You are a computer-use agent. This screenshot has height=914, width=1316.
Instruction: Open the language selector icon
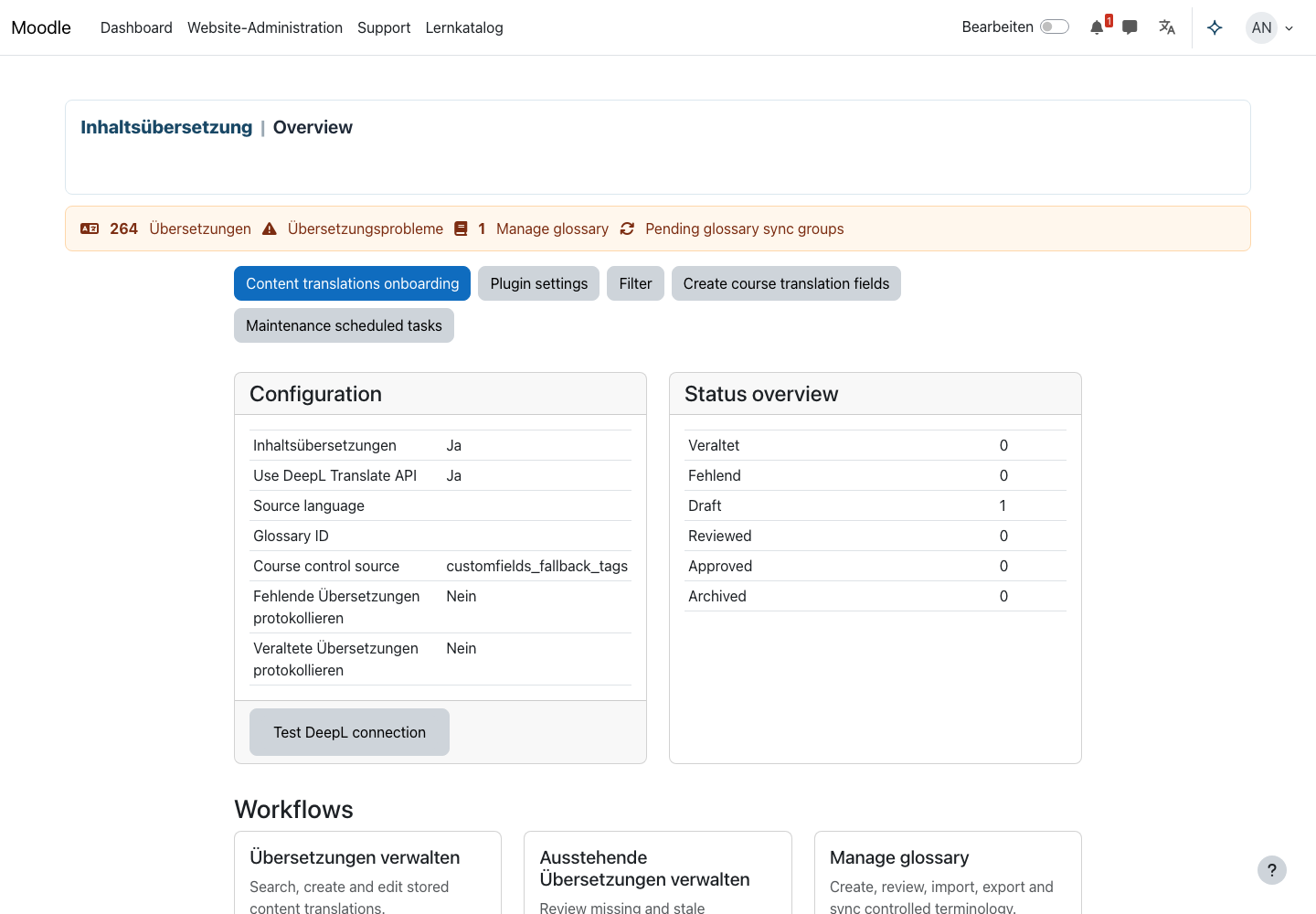(x=1167, y=27)
